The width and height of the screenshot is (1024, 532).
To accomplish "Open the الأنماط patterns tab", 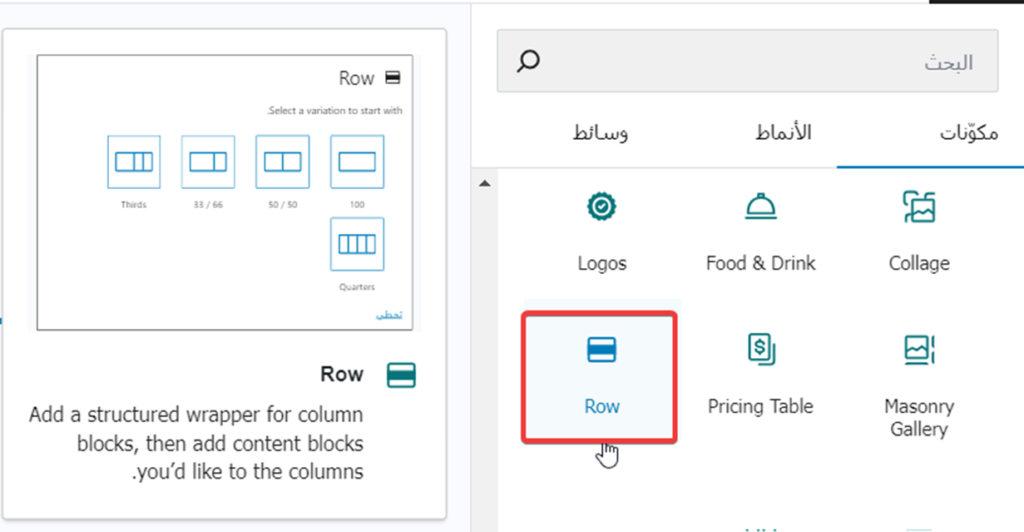I will point(780,133).
